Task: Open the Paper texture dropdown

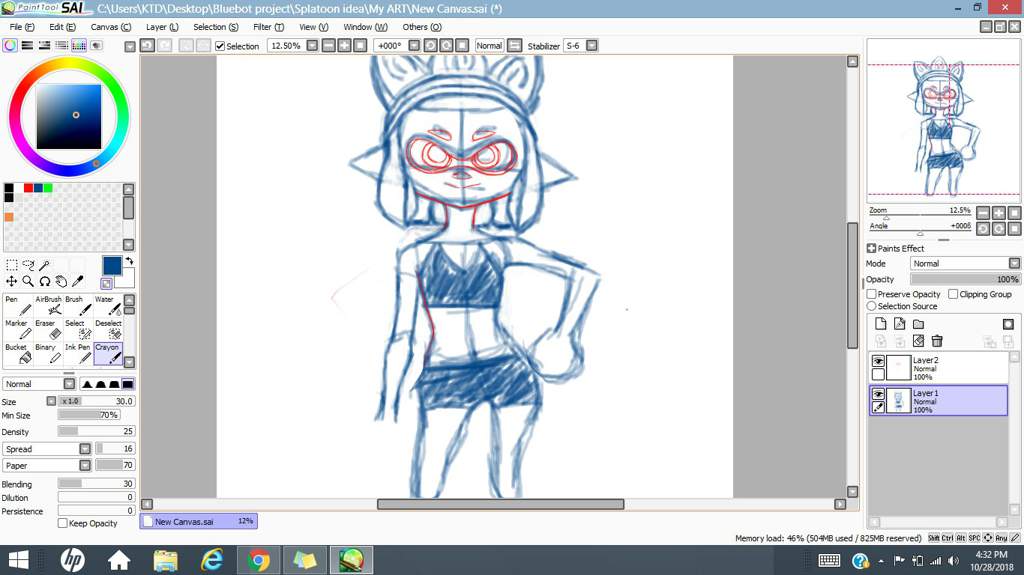Action: (x=85, y=465)
